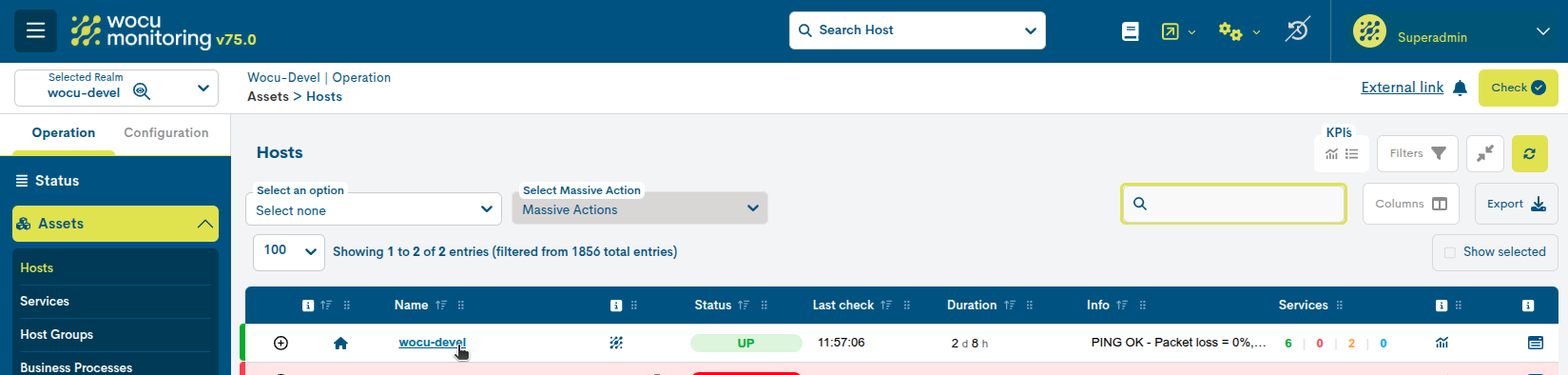Open the wocu-devel host link
The height and width of the screenshot is (375, 1568).
[432, 343]
